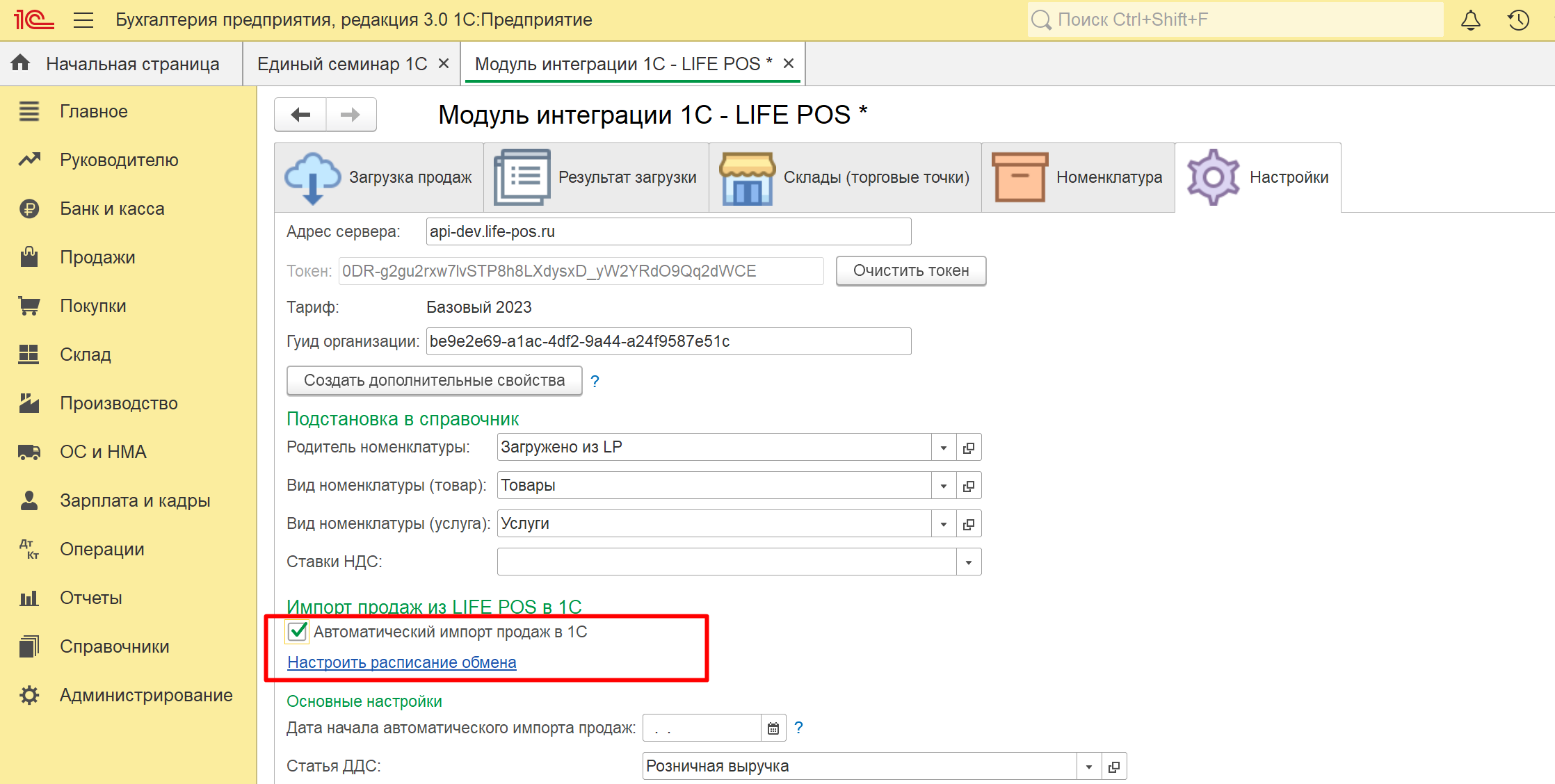1555x784 pixels.
Task: Go forward with the right arrow
Action: (x=351, y=115)
